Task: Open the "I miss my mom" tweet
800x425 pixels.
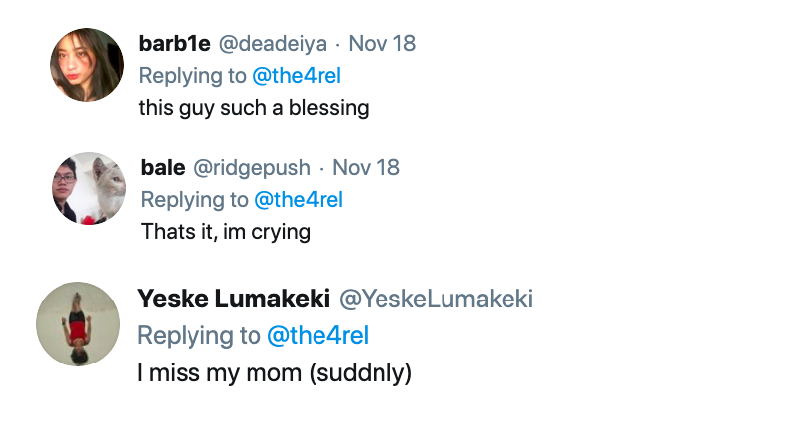Action: pyautogui.click(x=274, y=373)
